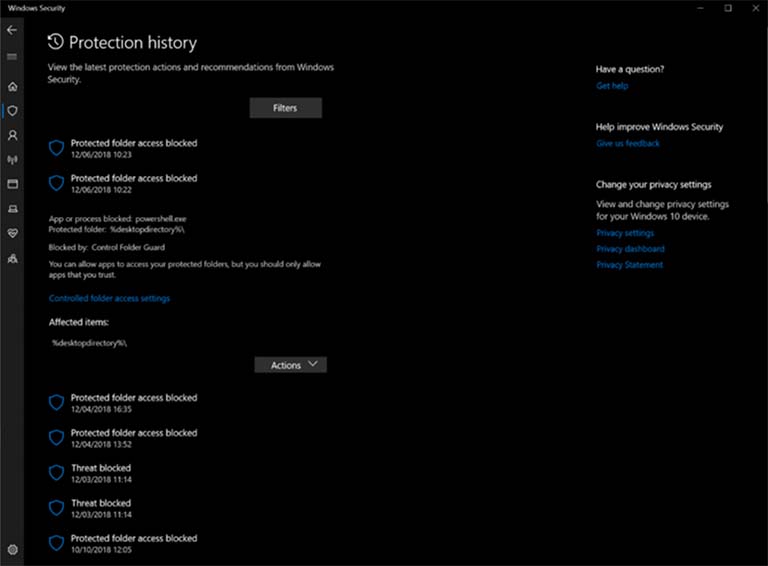Screen dimensions: 768x566
Task: Open Controlled folder access settings link
Action: (109, 298)
